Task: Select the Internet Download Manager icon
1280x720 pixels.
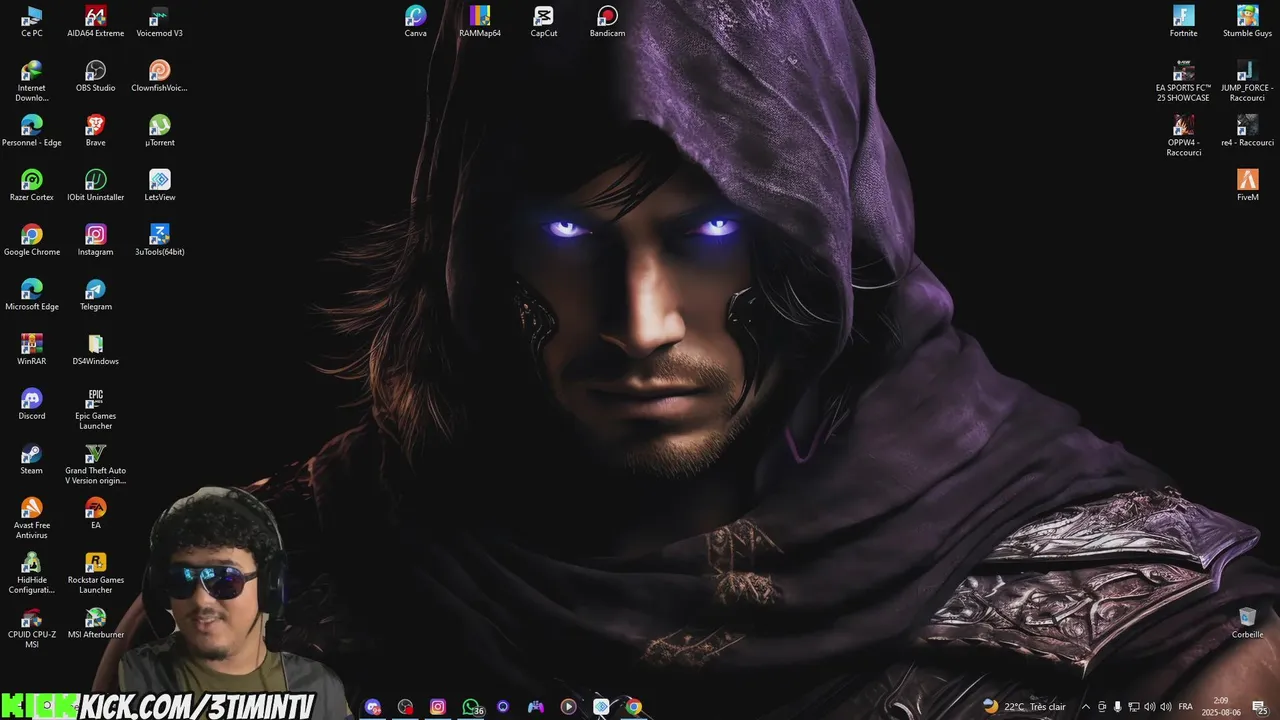Action: tap(32, 81)
